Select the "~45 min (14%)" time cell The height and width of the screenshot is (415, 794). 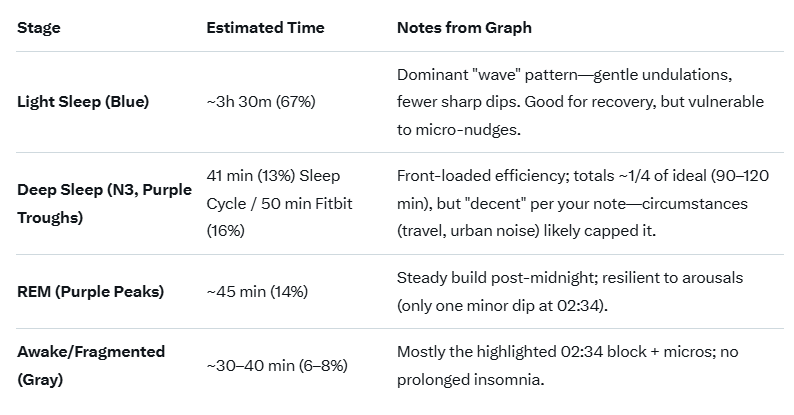coord(257,292)
